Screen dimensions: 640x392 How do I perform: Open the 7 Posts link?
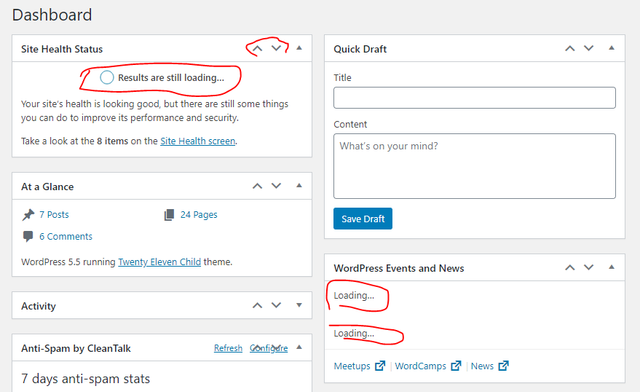[x=54, y=215]
